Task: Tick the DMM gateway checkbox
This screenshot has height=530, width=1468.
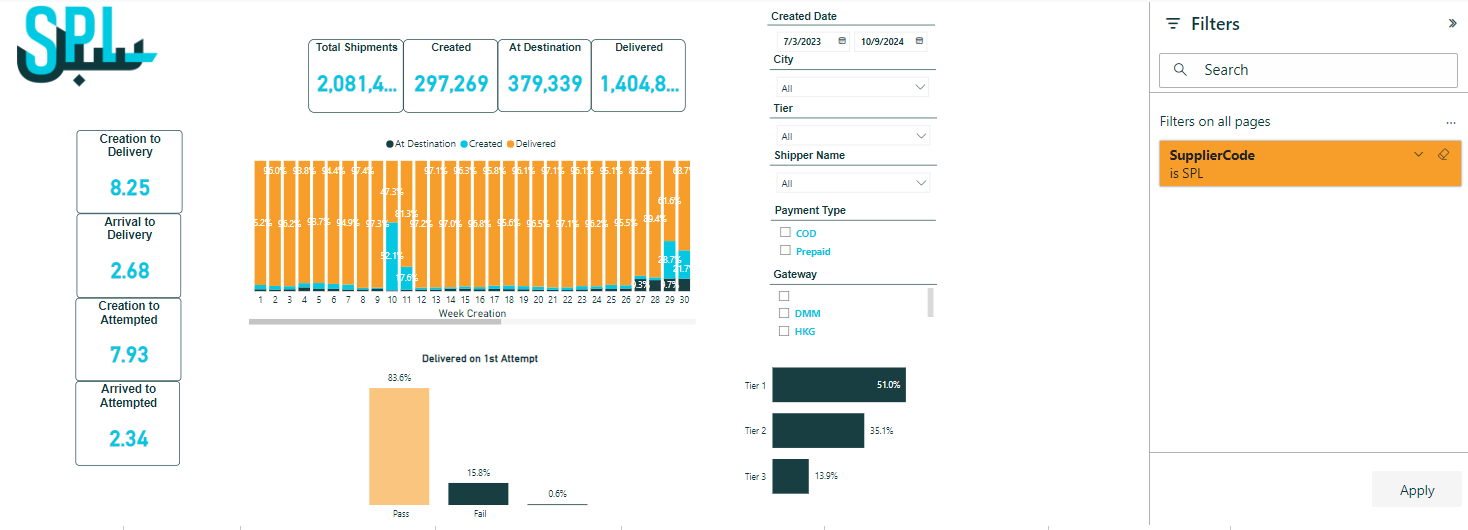Action: [x=785, y=314]
